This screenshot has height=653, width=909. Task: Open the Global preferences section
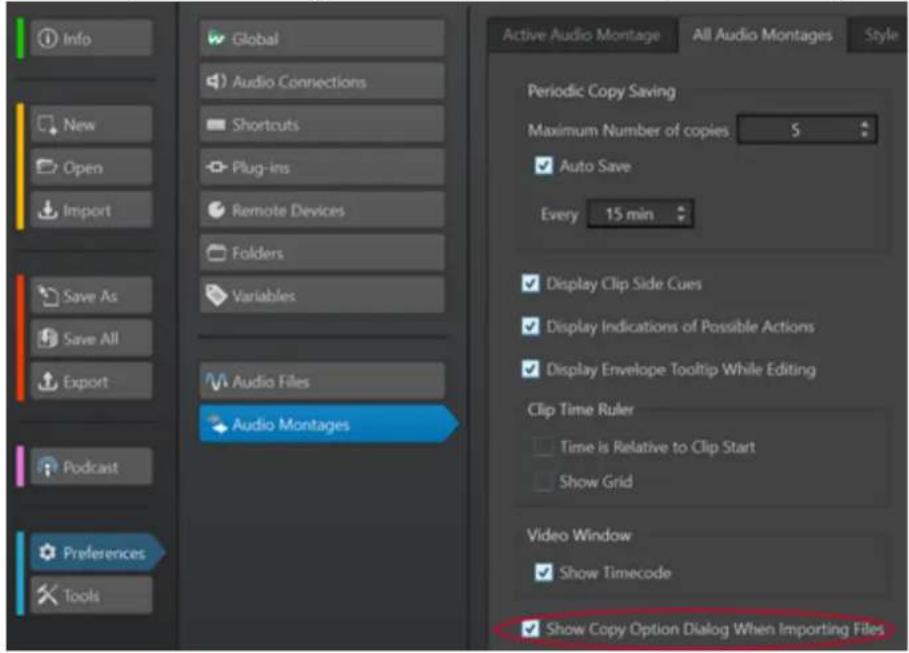[x=322, y=38]
